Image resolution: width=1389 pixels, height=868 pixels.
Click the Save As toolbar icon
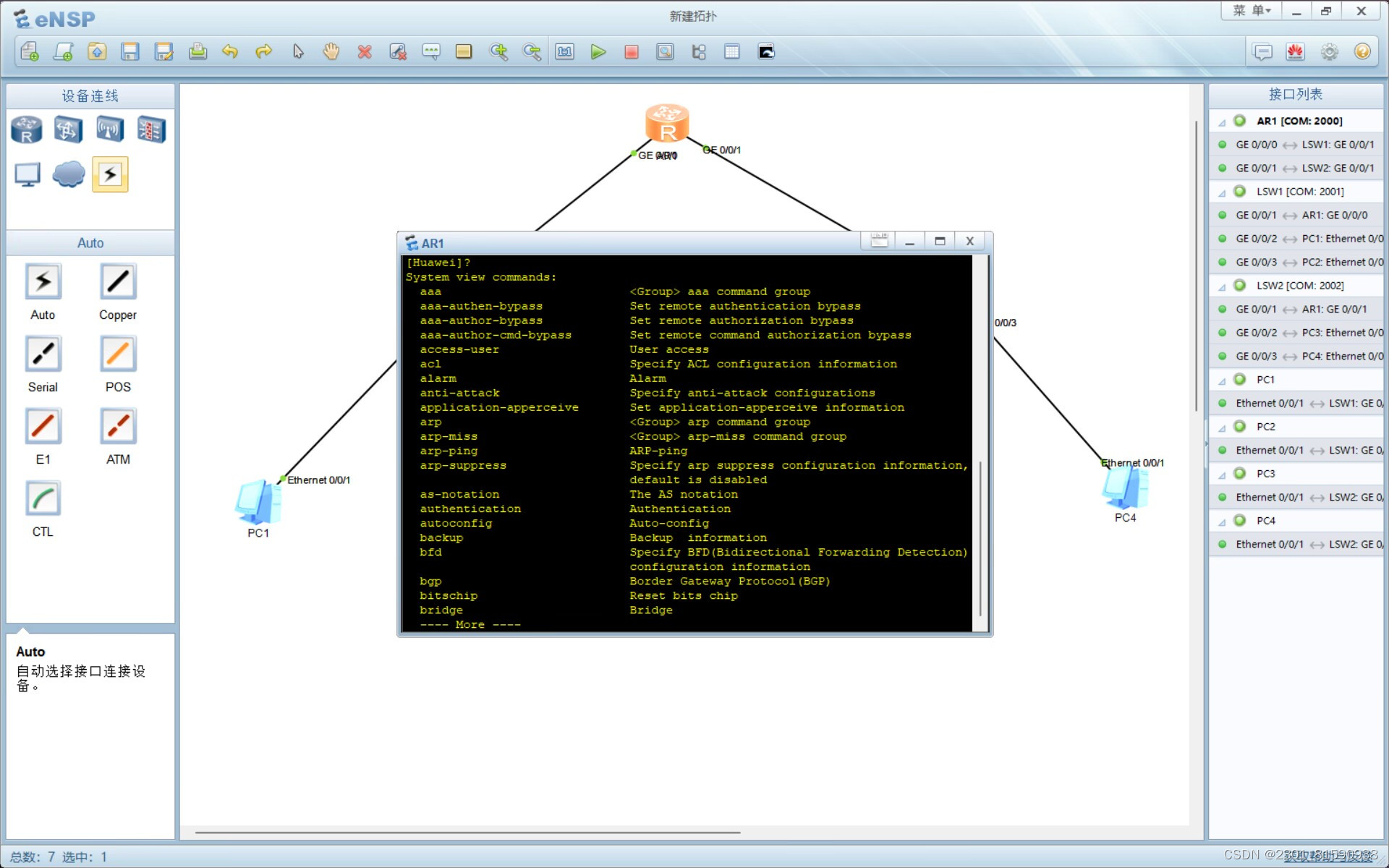[164, 51]
